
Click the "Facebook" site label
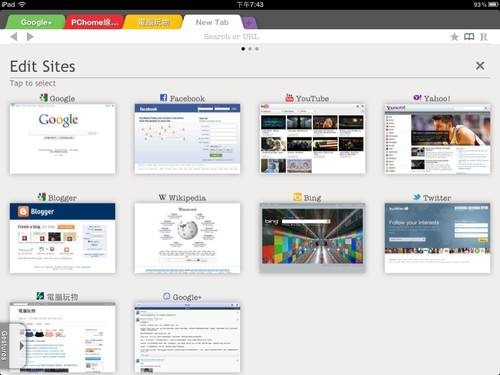187,99
